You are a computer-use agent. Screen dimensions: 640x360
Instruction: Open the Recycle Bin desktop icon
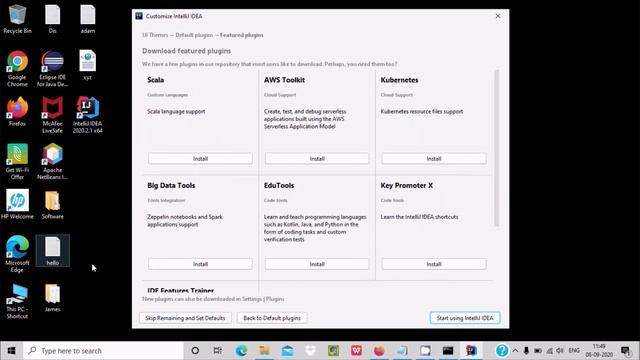[17, 19]
